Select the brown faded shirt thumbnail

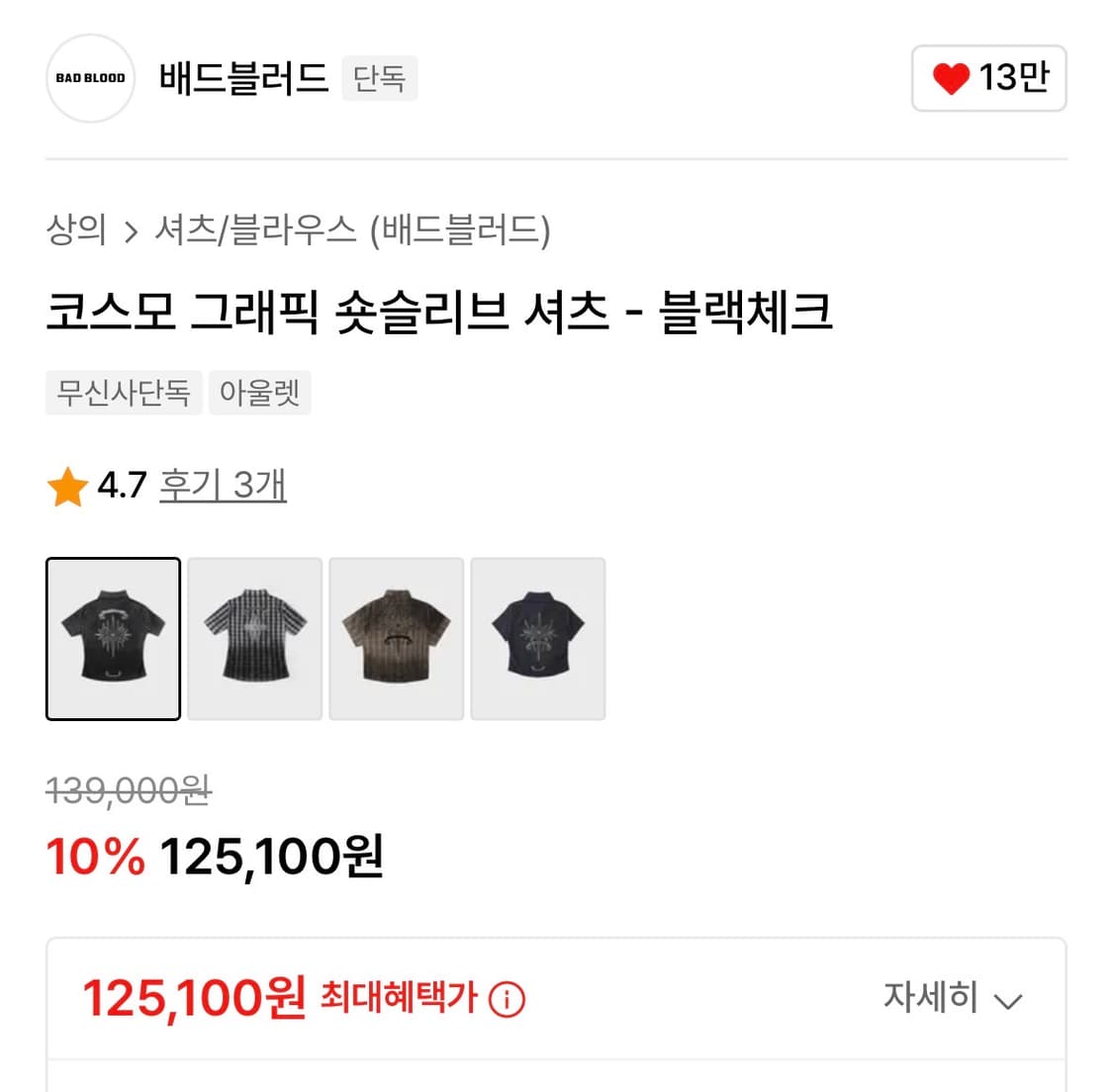click(x=396, y=638)
